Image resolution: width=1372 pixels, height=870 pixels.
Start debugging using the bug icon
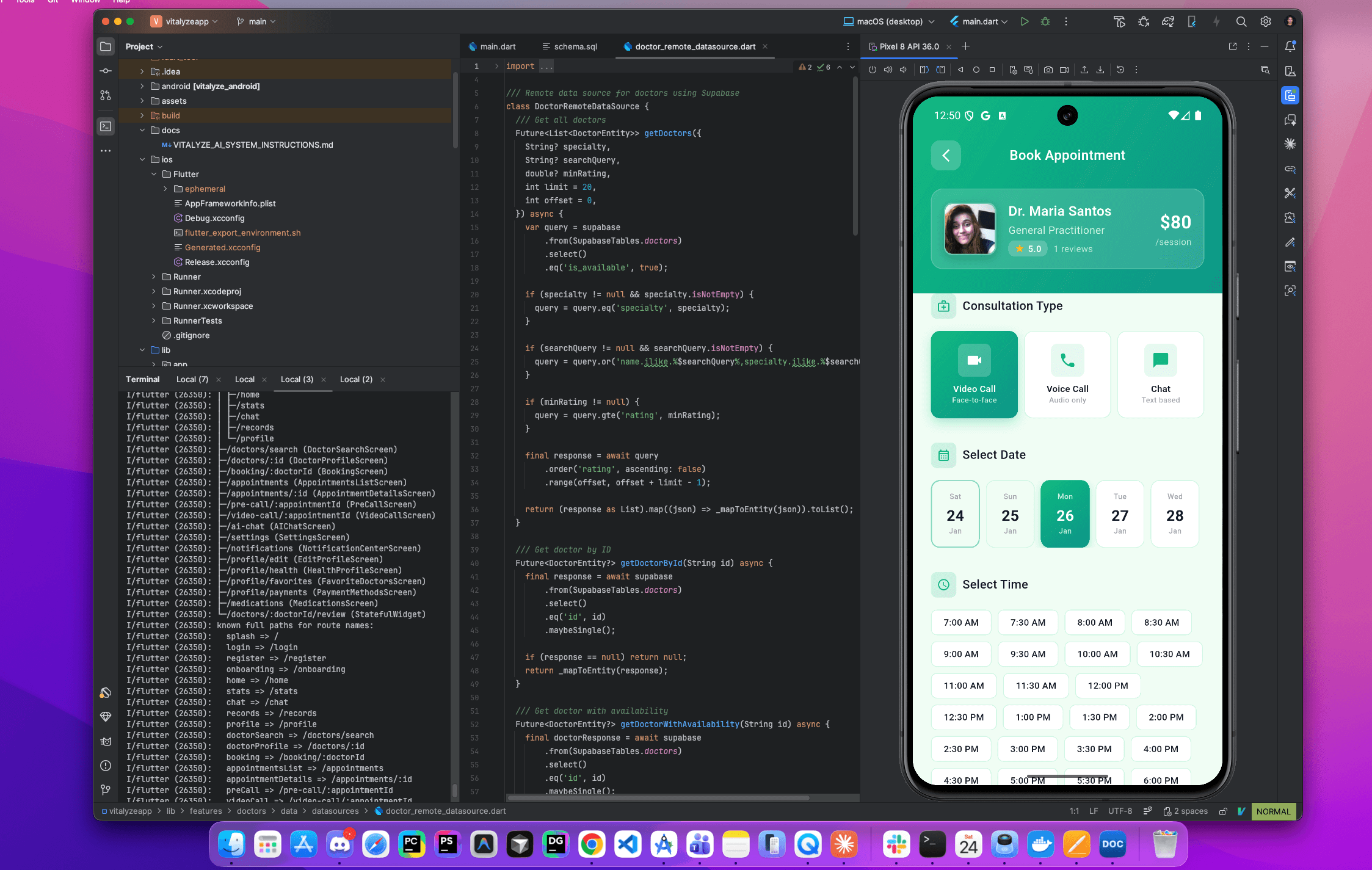click(1045, 21)
